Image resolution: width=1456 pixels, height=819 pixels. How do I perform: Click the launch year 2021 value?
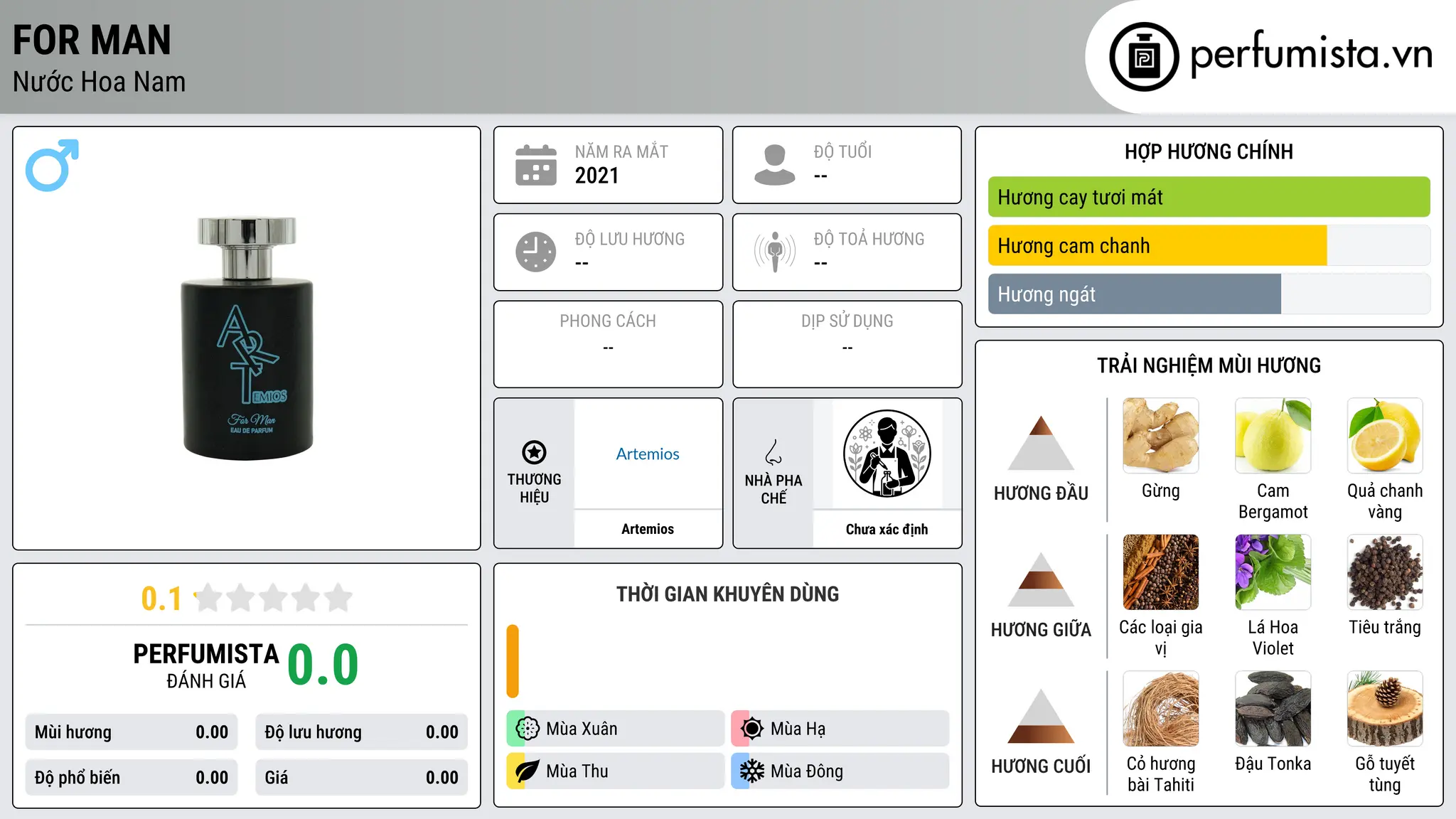(x=597, y=176)
